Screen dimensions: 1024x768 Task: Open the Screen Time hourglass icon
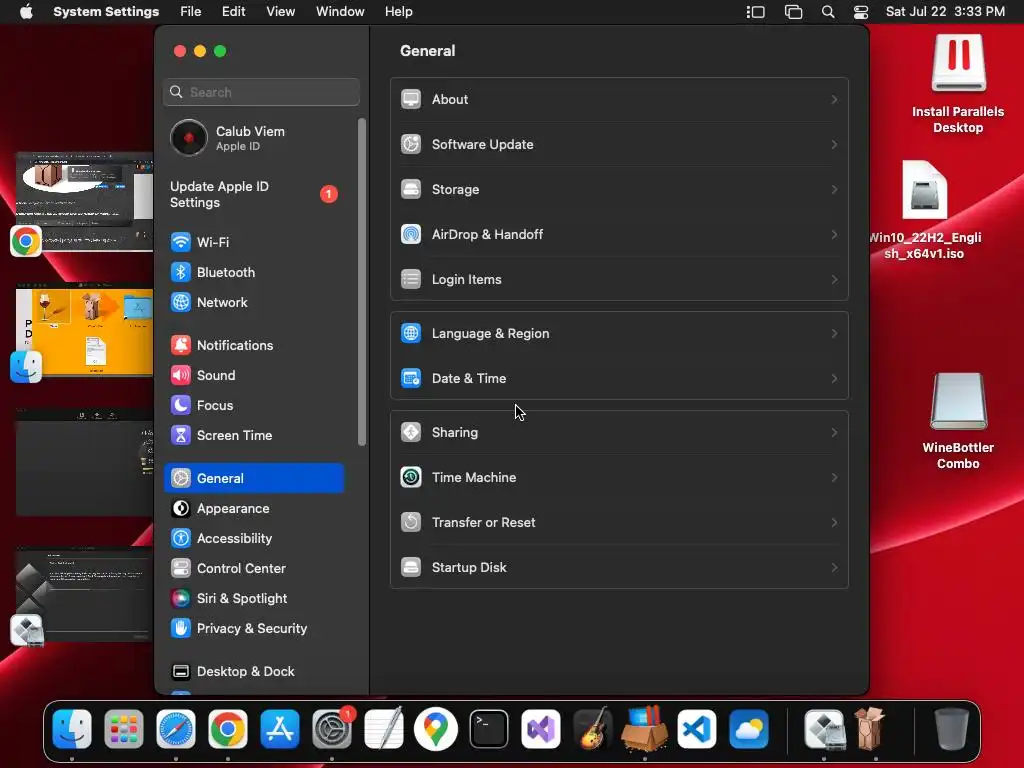click(x=181, y=436)
